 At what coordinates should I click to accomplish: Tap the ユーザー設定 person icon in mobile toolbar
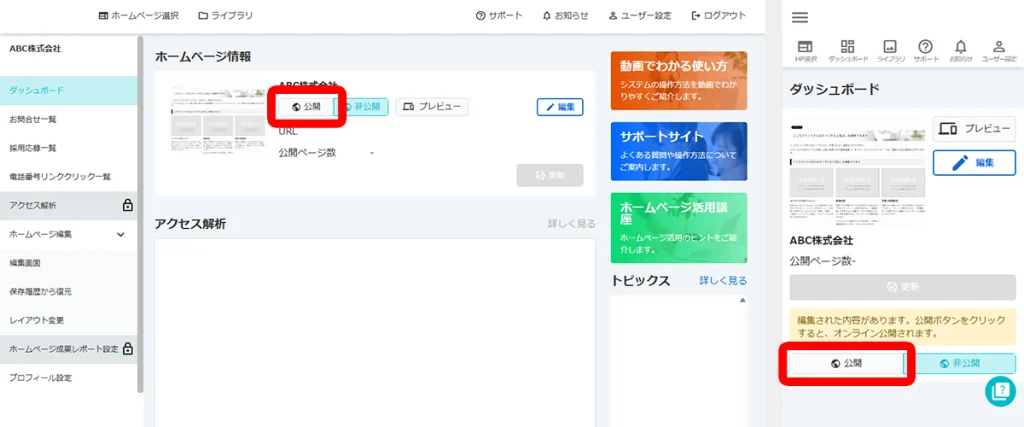(x=998, y=52)
